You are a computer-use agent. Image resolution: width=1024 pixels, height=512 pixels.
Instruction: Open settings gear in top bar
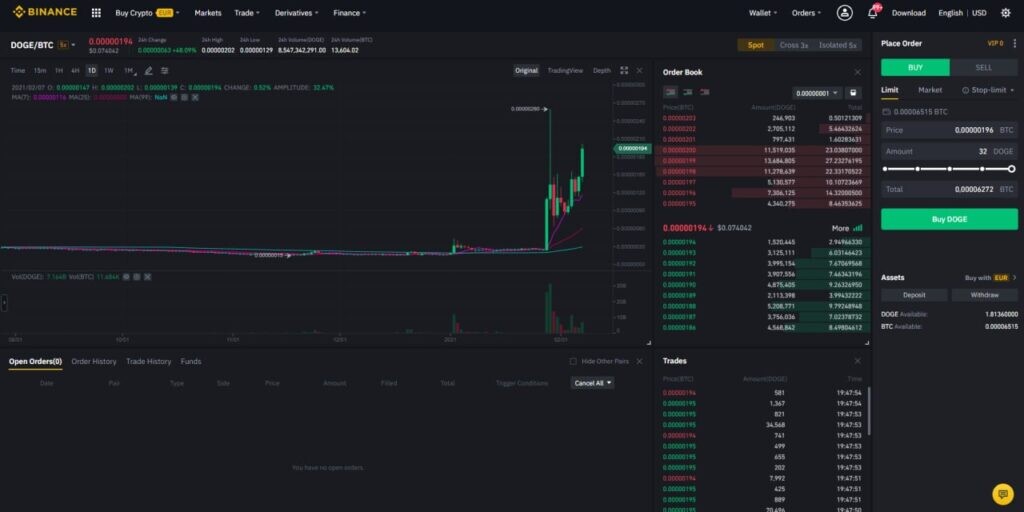[1006, 13]
